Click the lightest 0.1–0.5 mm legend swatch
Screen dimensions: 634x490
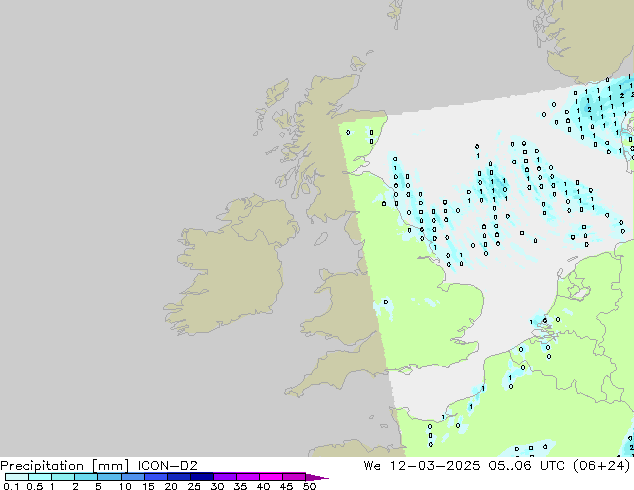17,477
